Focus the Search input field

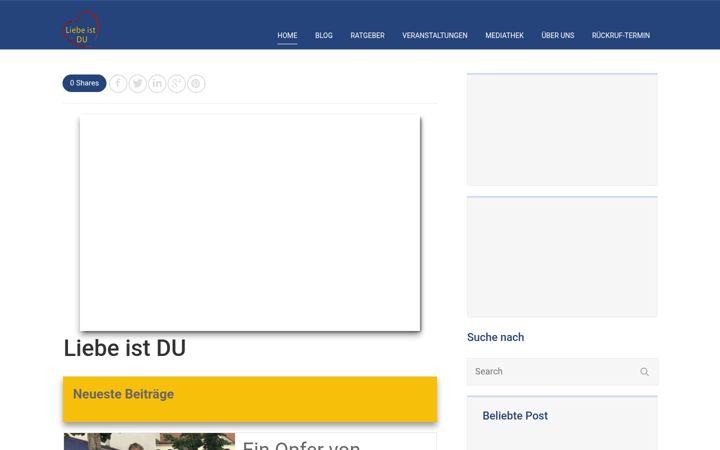point(562,371)
